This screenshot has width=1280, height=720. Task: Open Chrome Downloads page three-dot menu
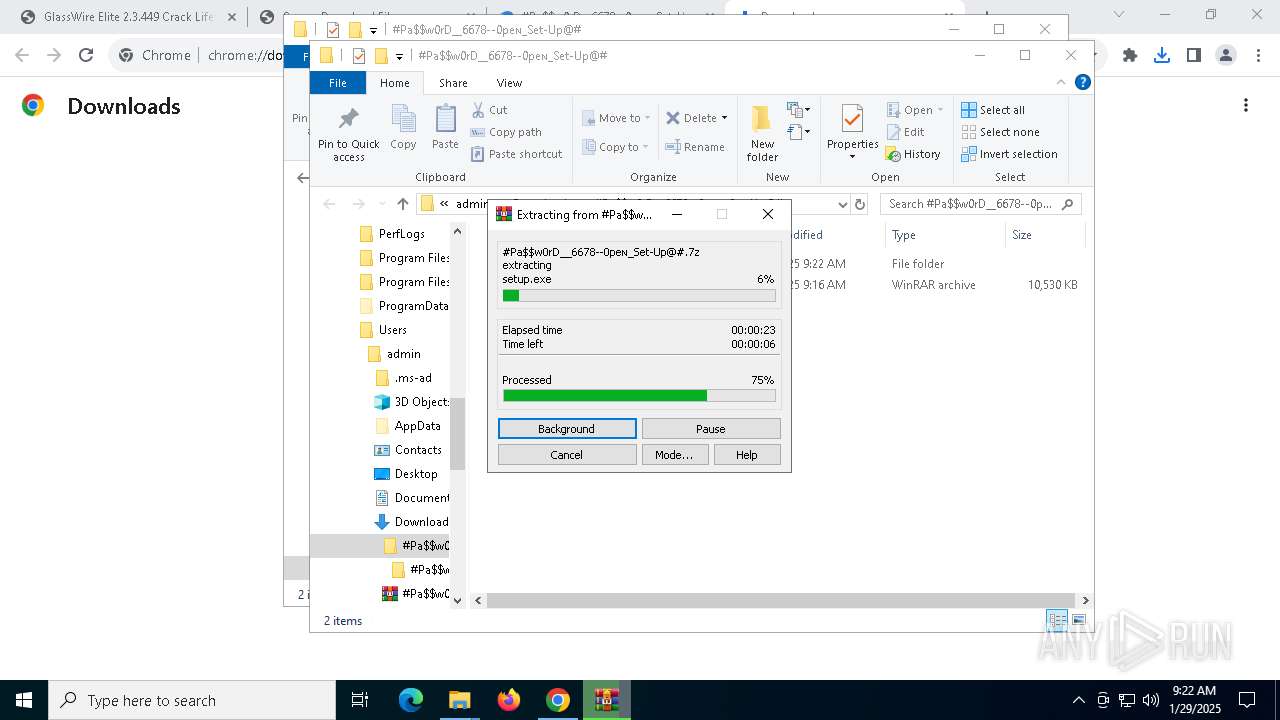pos(1245,105)
